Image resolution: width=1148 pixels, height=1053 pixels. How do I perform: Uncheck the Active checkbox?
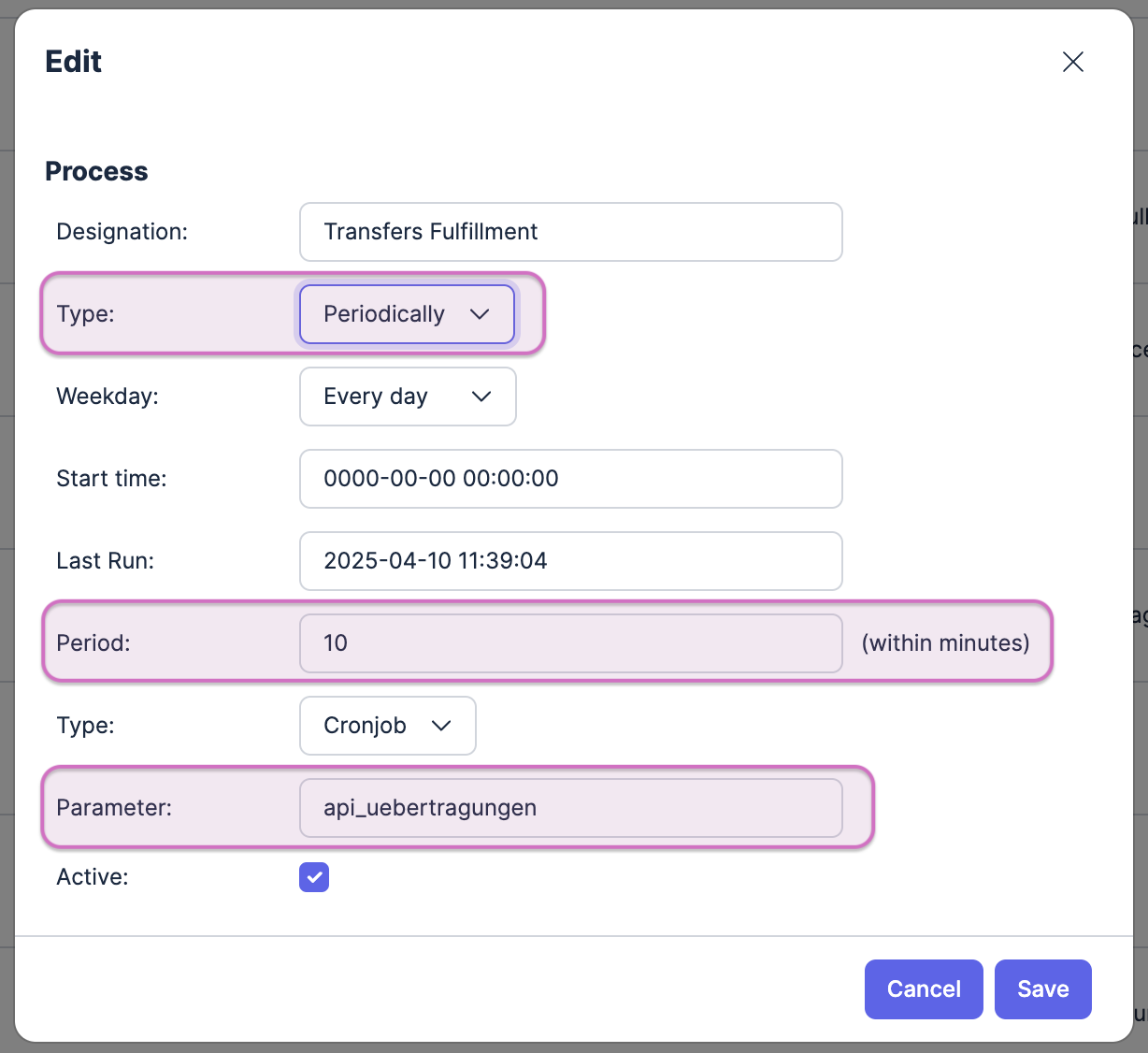pos(314,877)
